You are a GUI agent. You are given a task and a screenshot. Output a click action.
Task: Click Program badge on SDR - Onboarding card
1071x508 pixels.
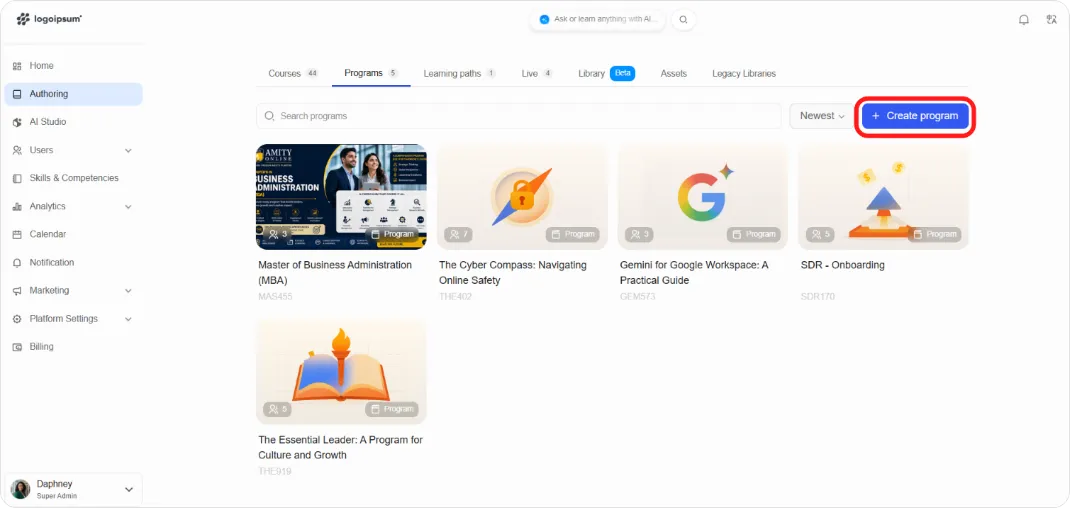935,234
